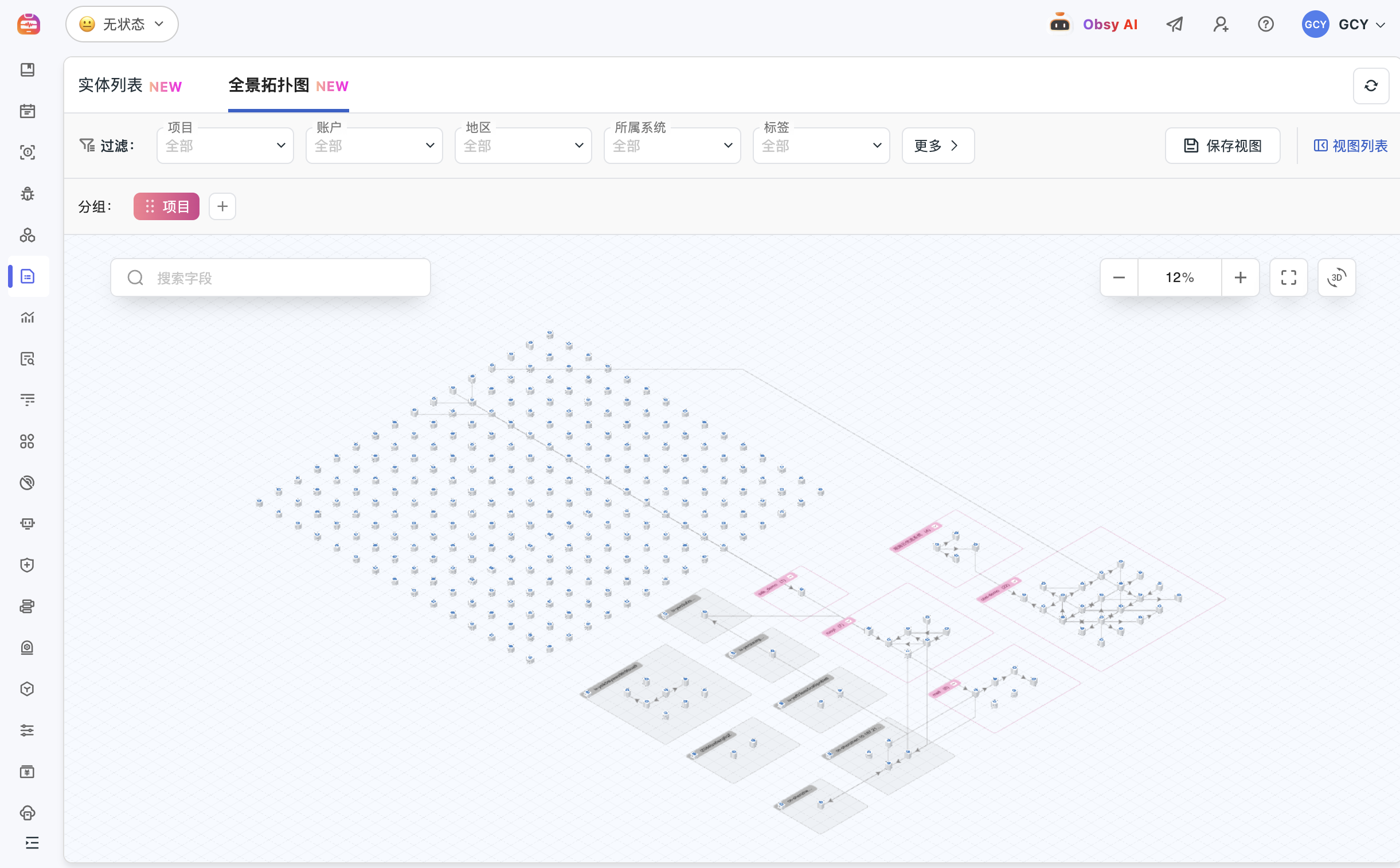This screenshot has height=868, width=1400.
Task: Expand the 账户 filter dropdown
Action: (374, 145)
